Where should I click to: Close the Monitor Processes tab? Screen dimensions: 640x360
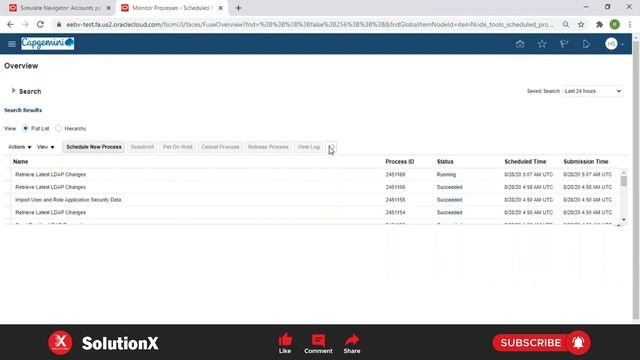click(220, 8)
